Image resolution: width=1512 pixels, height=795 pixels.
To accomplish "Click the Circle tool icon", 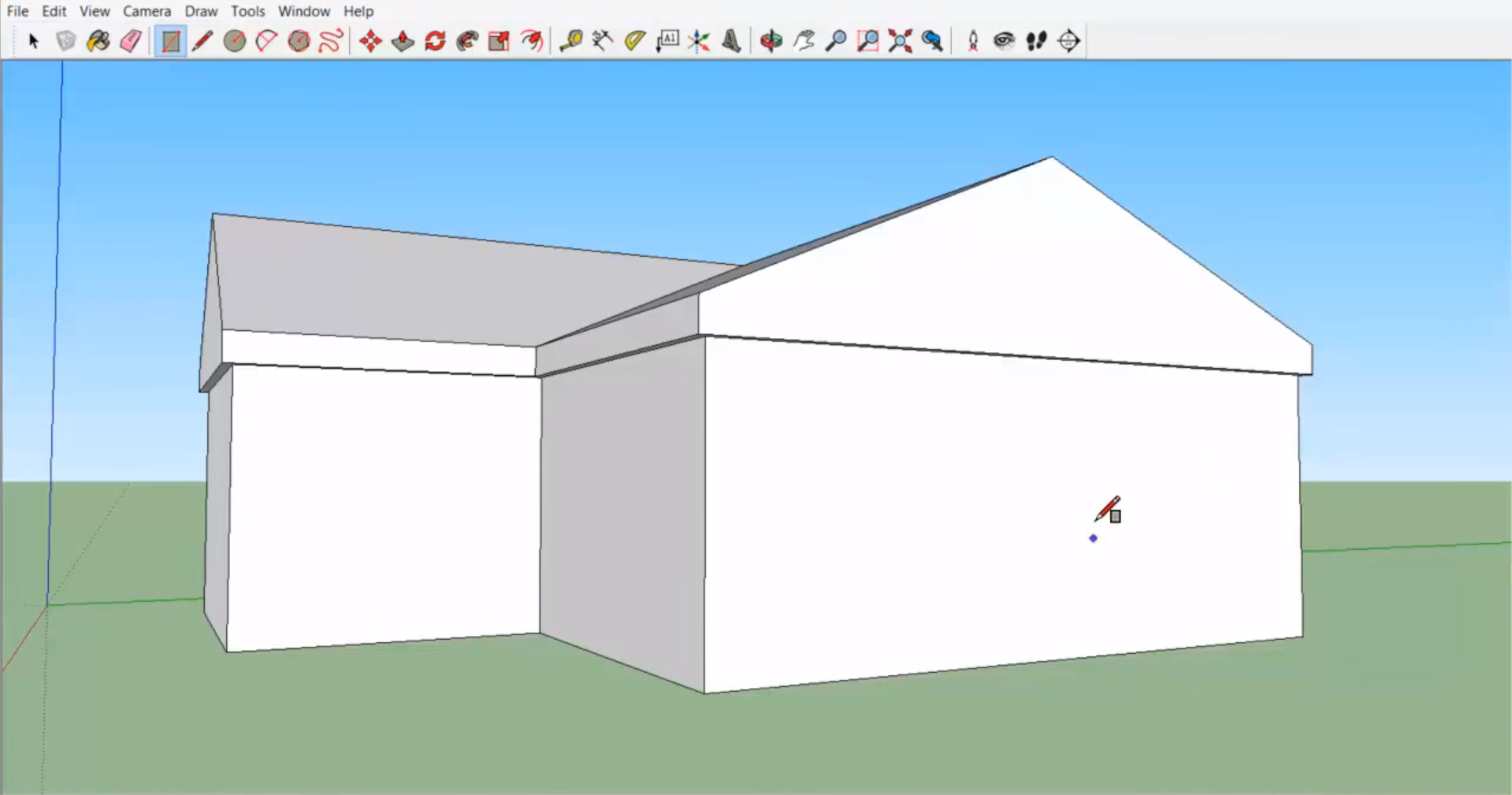I will tap(234, 41).
